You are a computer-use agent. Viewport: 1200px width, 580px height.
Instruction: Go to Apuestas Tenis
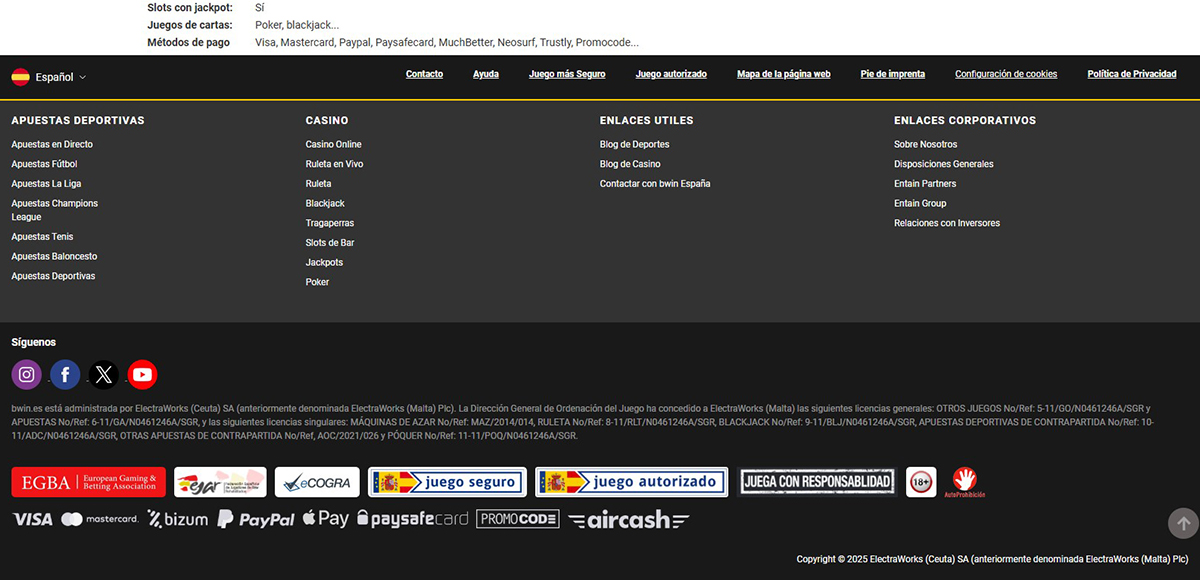pyautogui.click(x=42, y=237)
